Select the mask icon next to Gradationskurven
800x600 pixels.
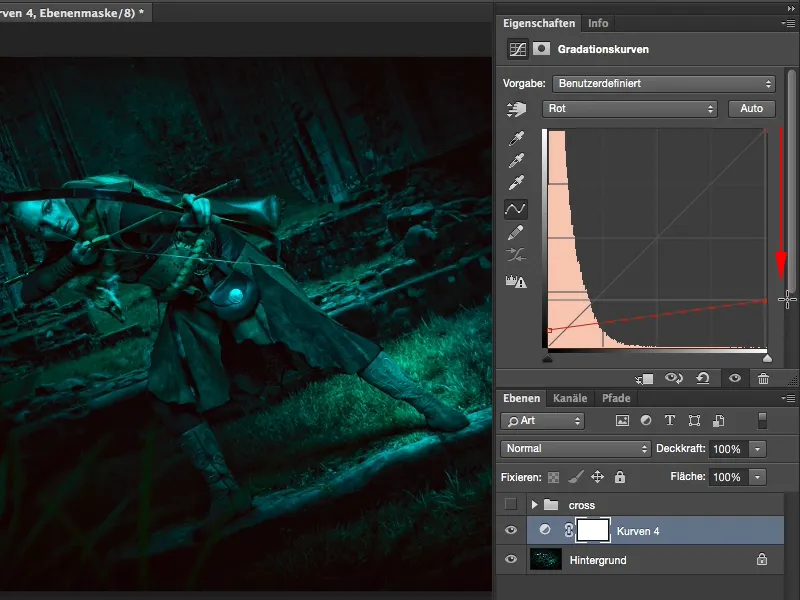pyautogui.click(x=541, y=48)
